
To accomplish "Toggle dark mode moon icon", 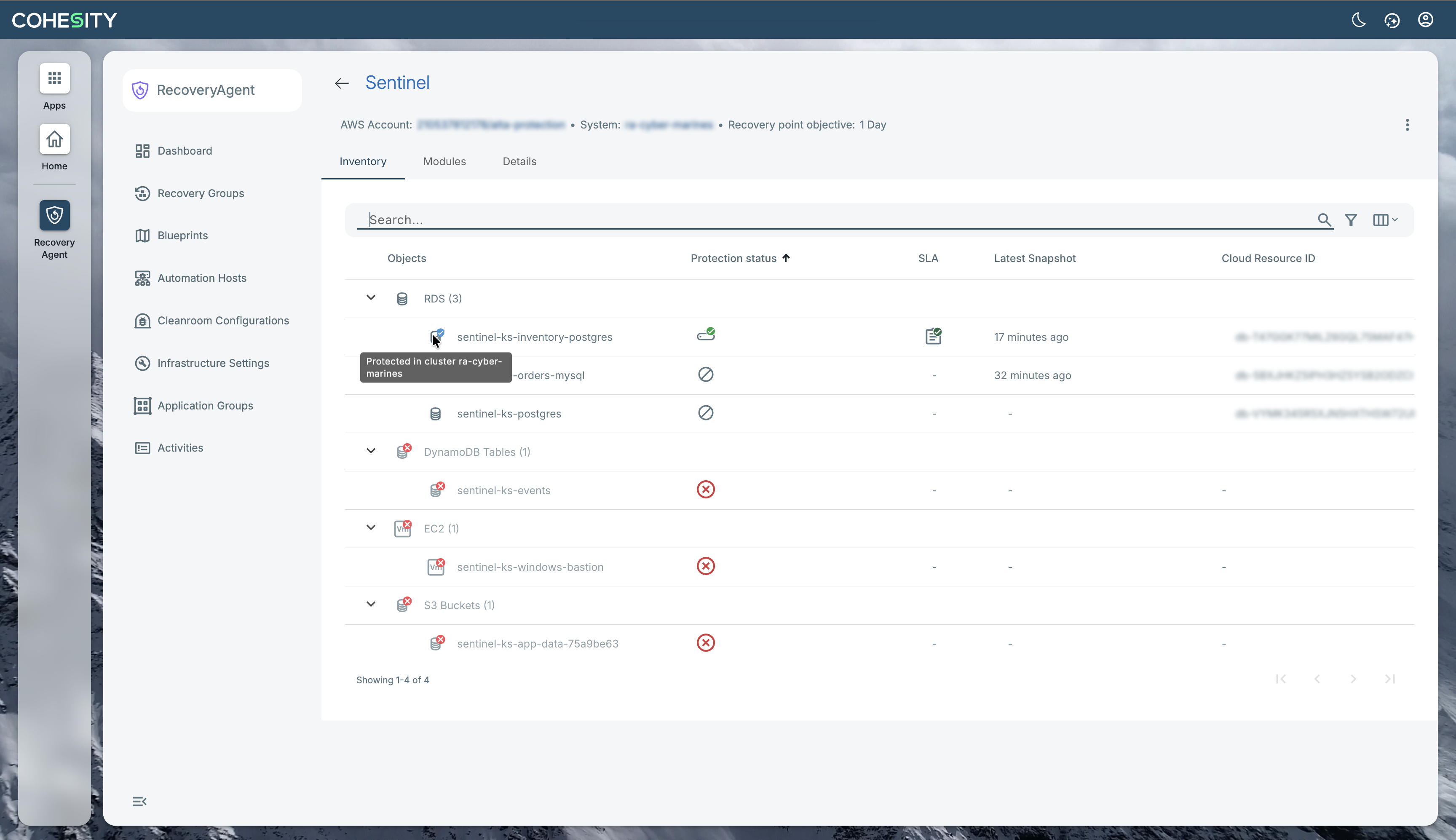I will pyautogui.click(x=1359, y=20).
